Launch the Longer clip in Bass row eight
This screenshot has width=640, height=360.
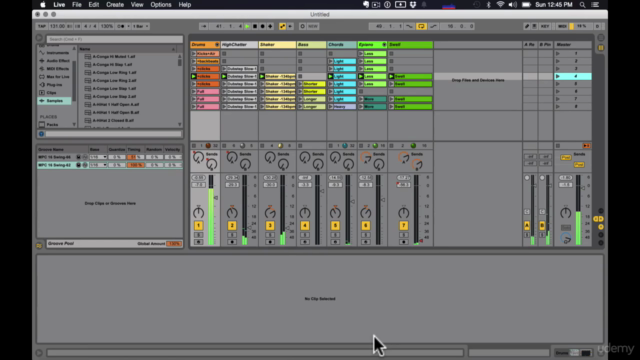tap(300, 107)
